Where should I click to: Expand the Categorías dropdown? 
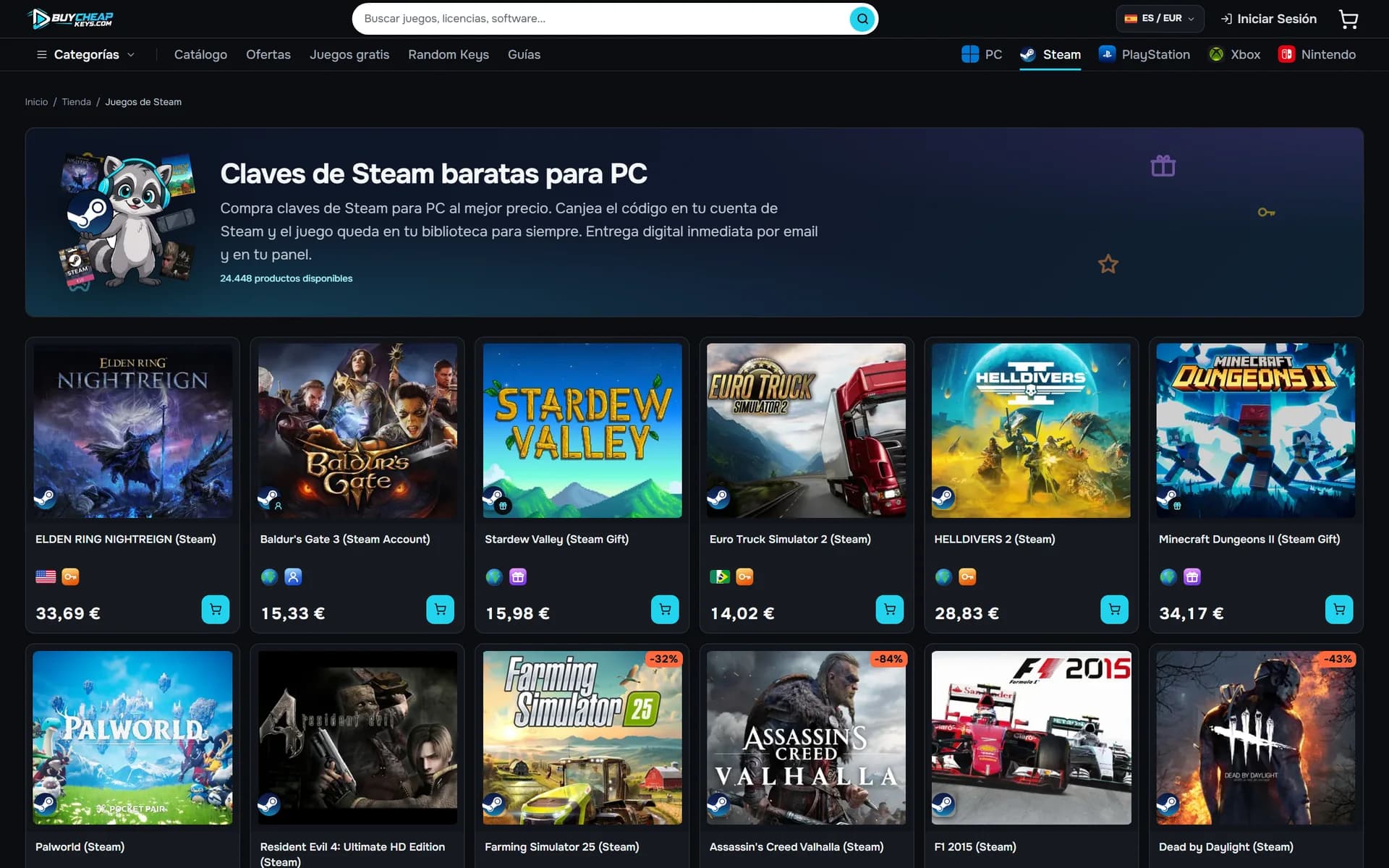(85, 54)
